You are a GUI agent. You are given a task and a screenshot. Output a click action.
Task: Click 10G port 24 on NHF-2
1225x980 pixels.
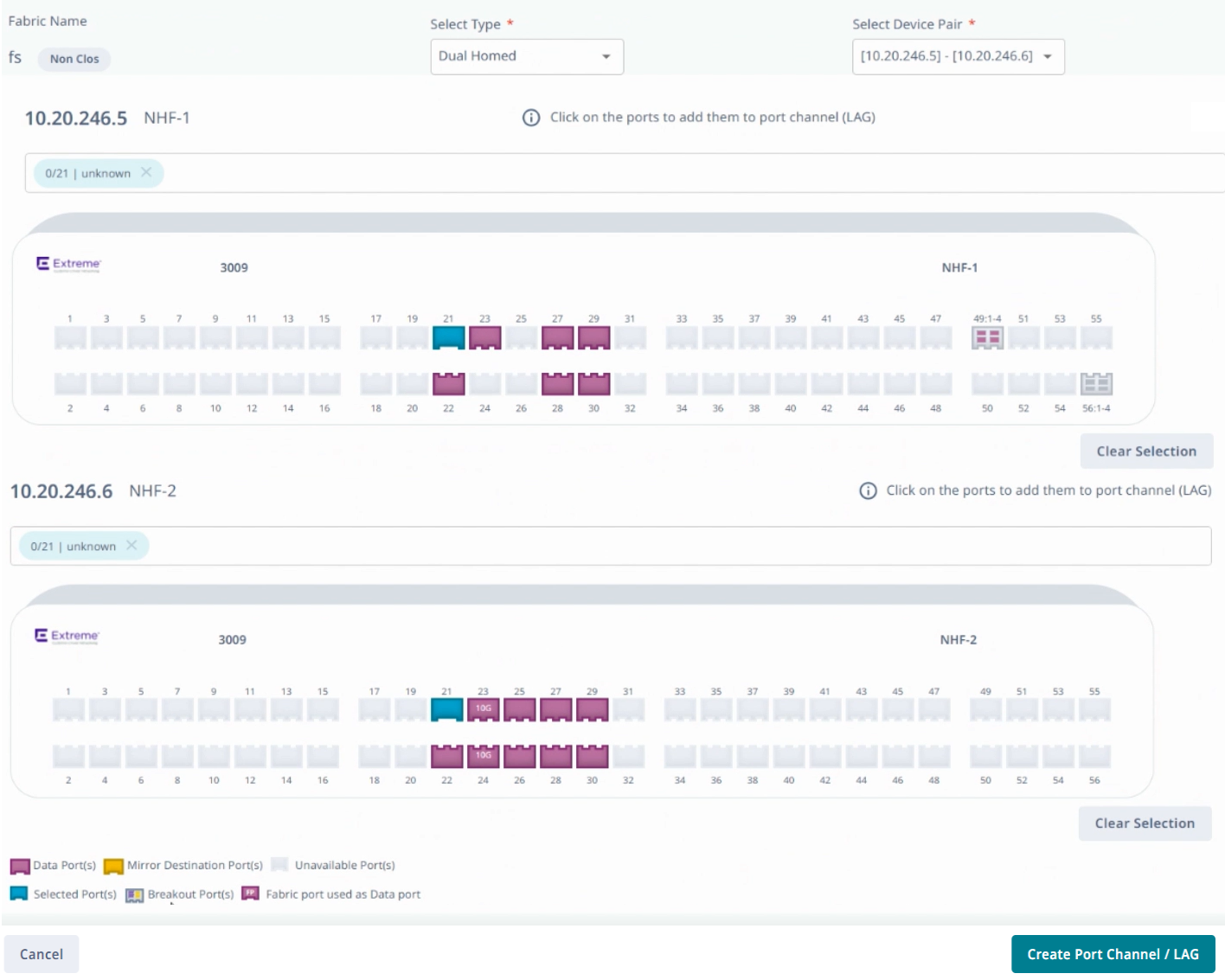pos(483,756)
